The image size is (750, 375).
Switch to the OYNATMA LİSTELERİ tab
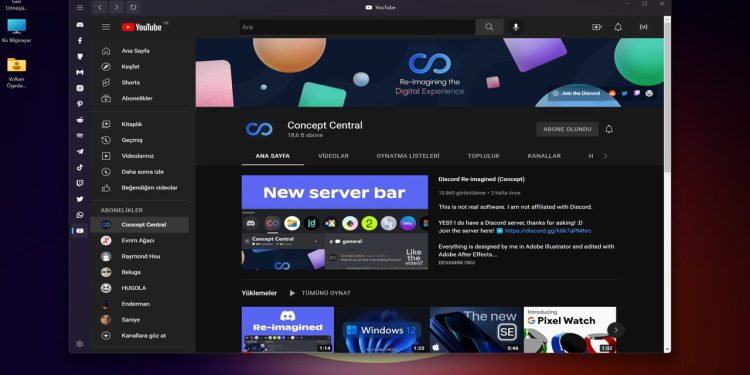tap(408, 156)
